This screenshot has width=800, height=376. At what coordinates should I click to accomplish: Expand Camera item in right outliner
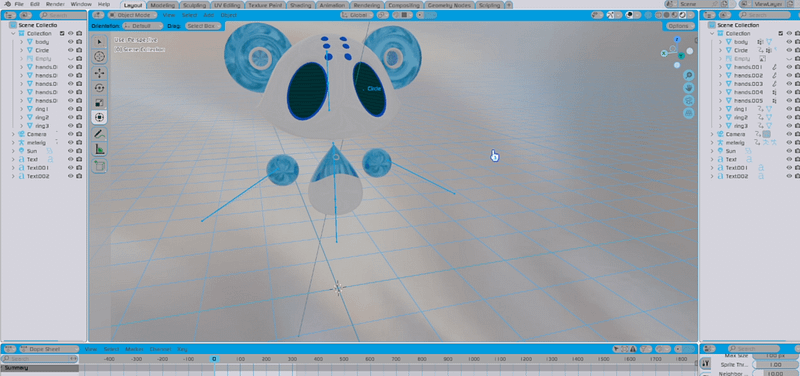pyautogui.click(x=712, y=134)
